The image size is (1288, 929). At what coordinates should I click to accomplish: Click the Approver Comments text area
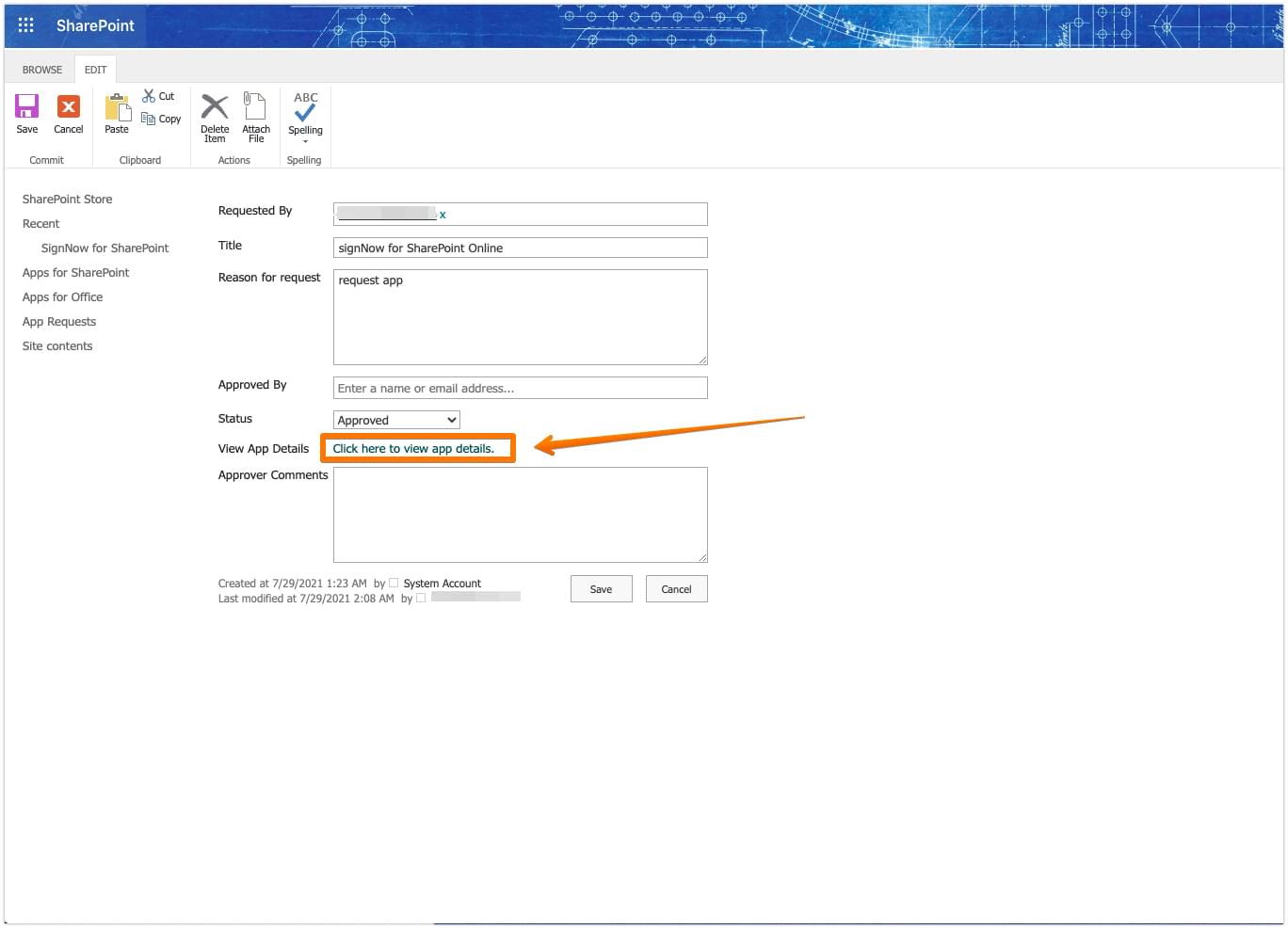coord(520,515)
